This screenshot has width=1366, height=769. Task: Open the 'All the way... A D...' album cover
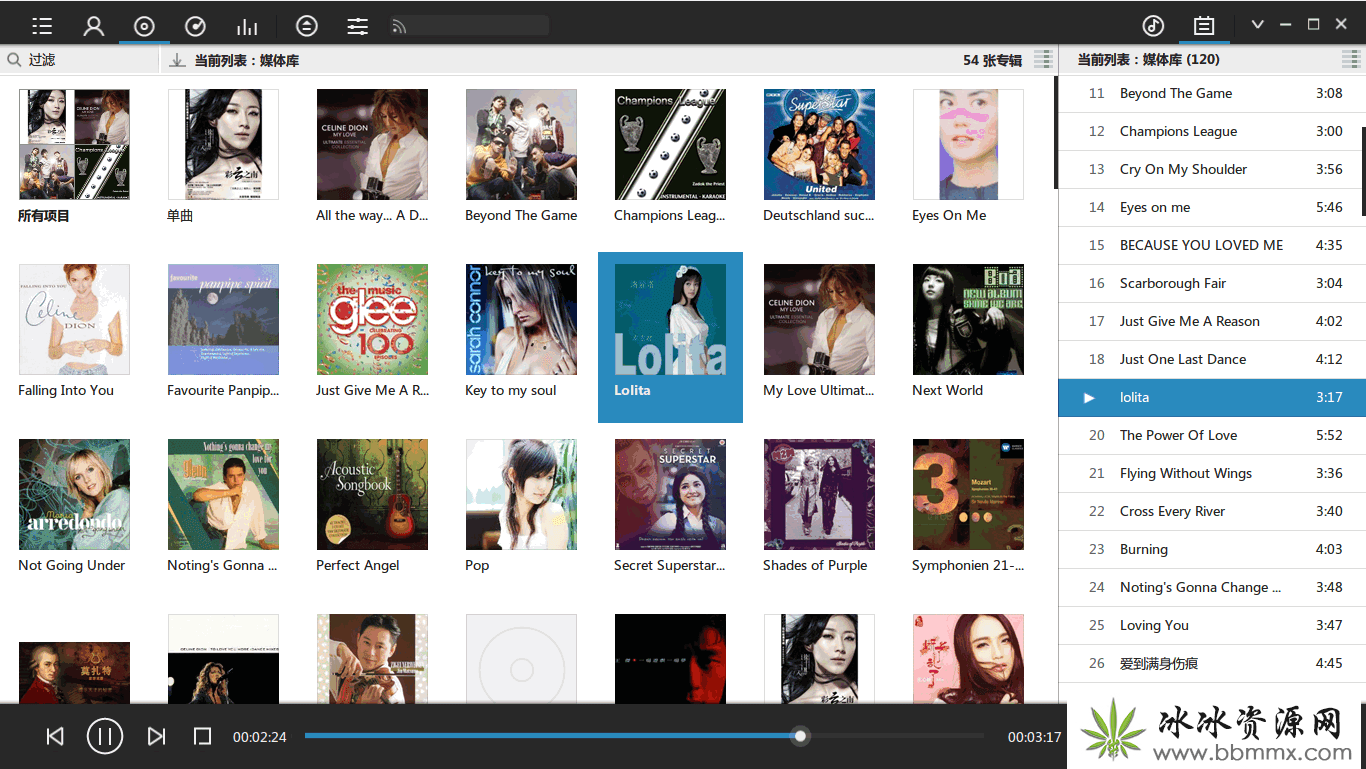[372, 145]
